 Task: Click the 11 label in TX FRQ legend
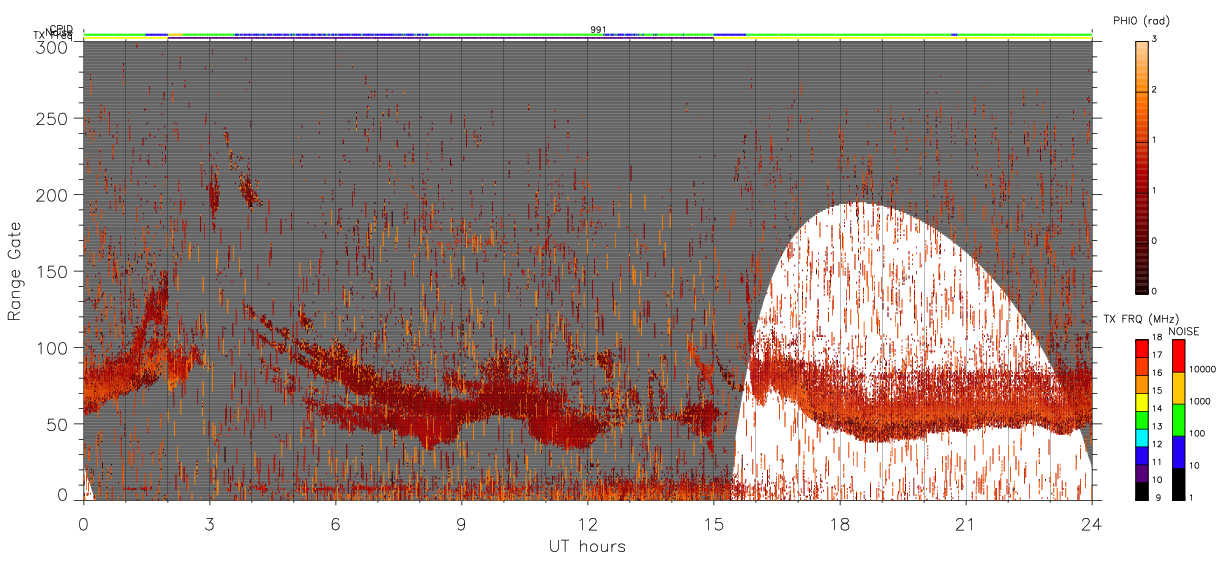pos(1158,462)
